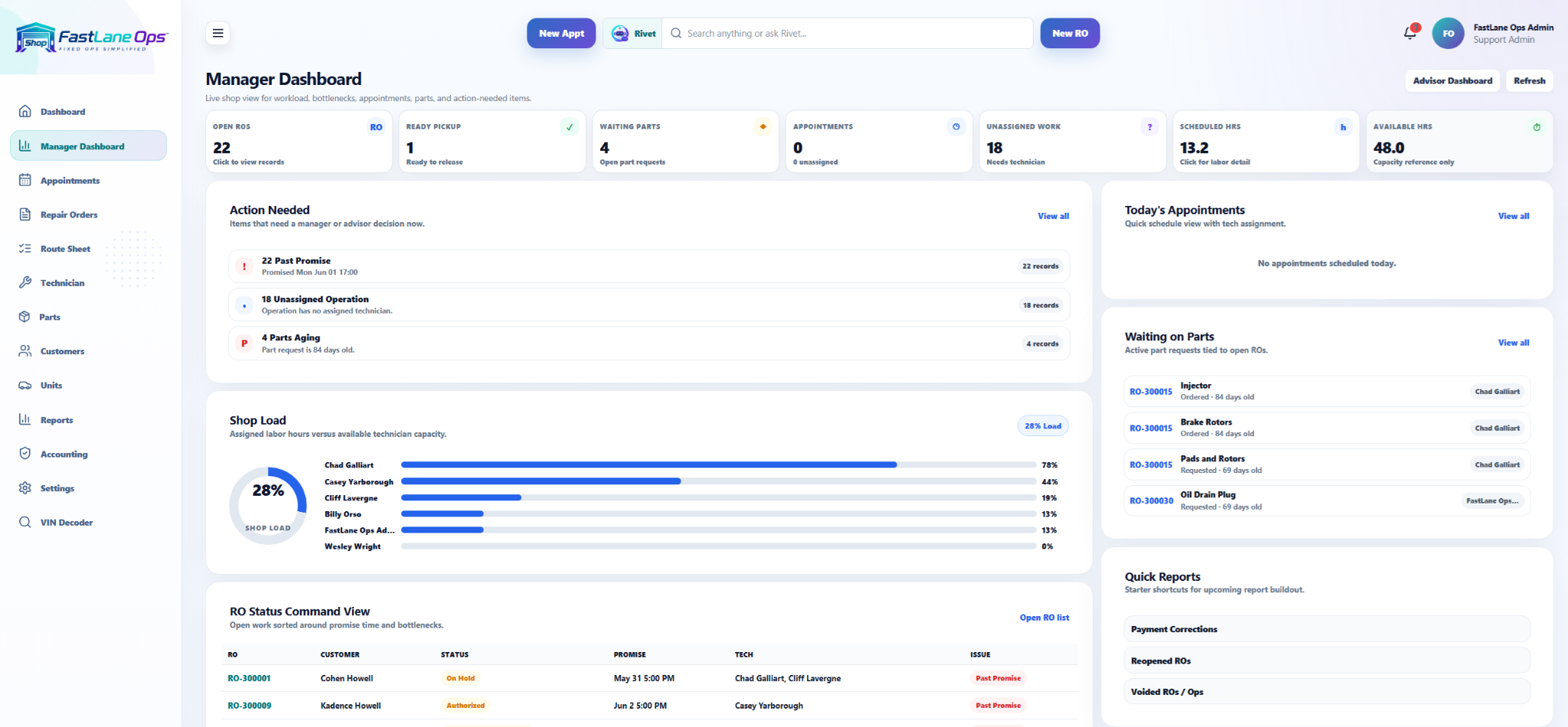1568x727 pixels.
Task: Open RO-300001 in the status table
Action: tap(249, 679)
